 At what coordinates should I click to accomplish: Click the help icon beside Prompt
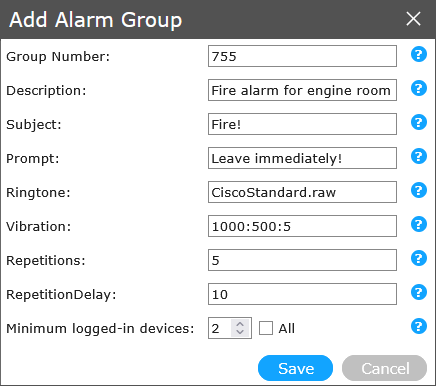(419, 156)
